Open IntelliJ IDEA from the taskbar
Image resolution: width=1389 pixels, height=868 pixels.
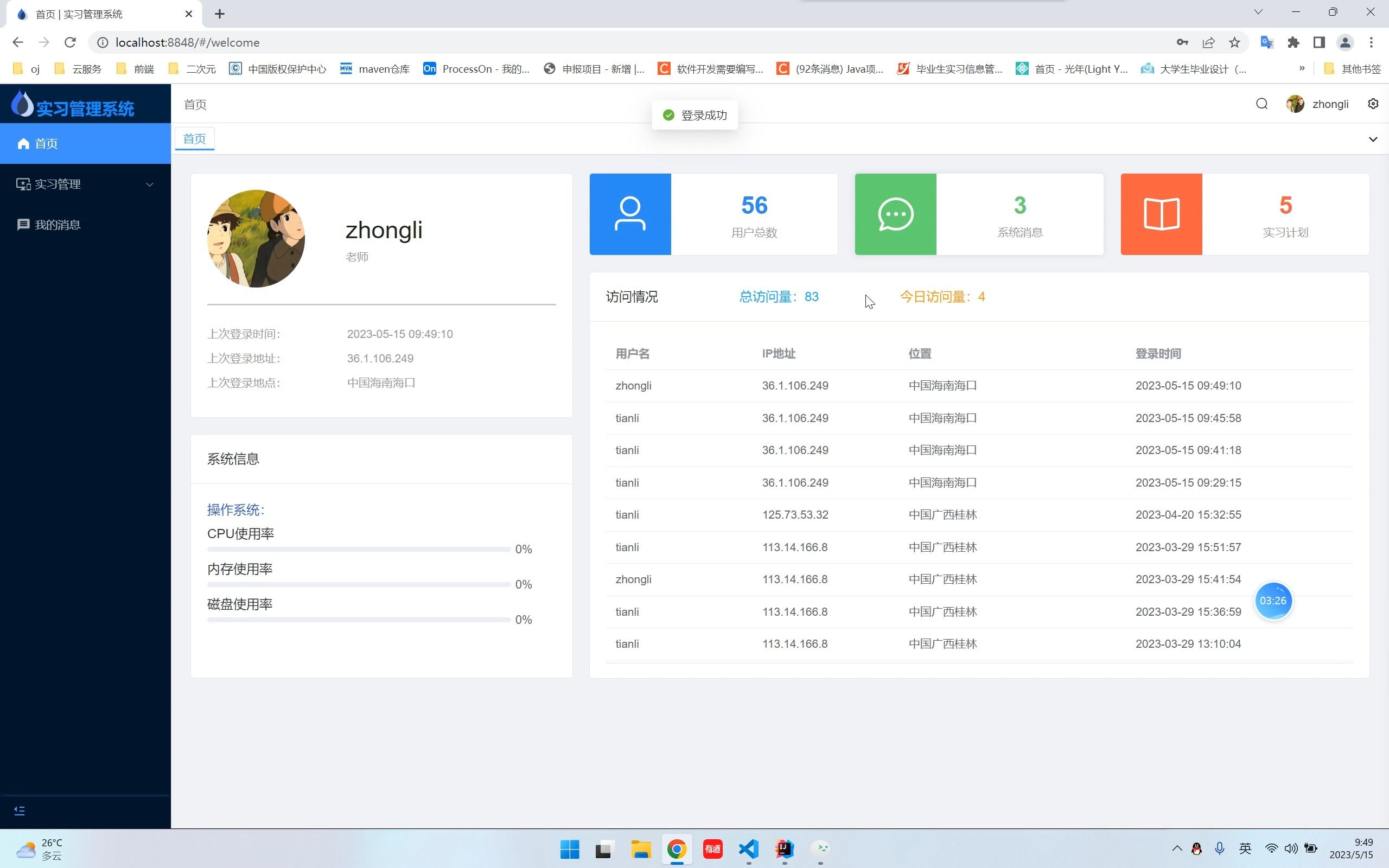click(784, 849)
